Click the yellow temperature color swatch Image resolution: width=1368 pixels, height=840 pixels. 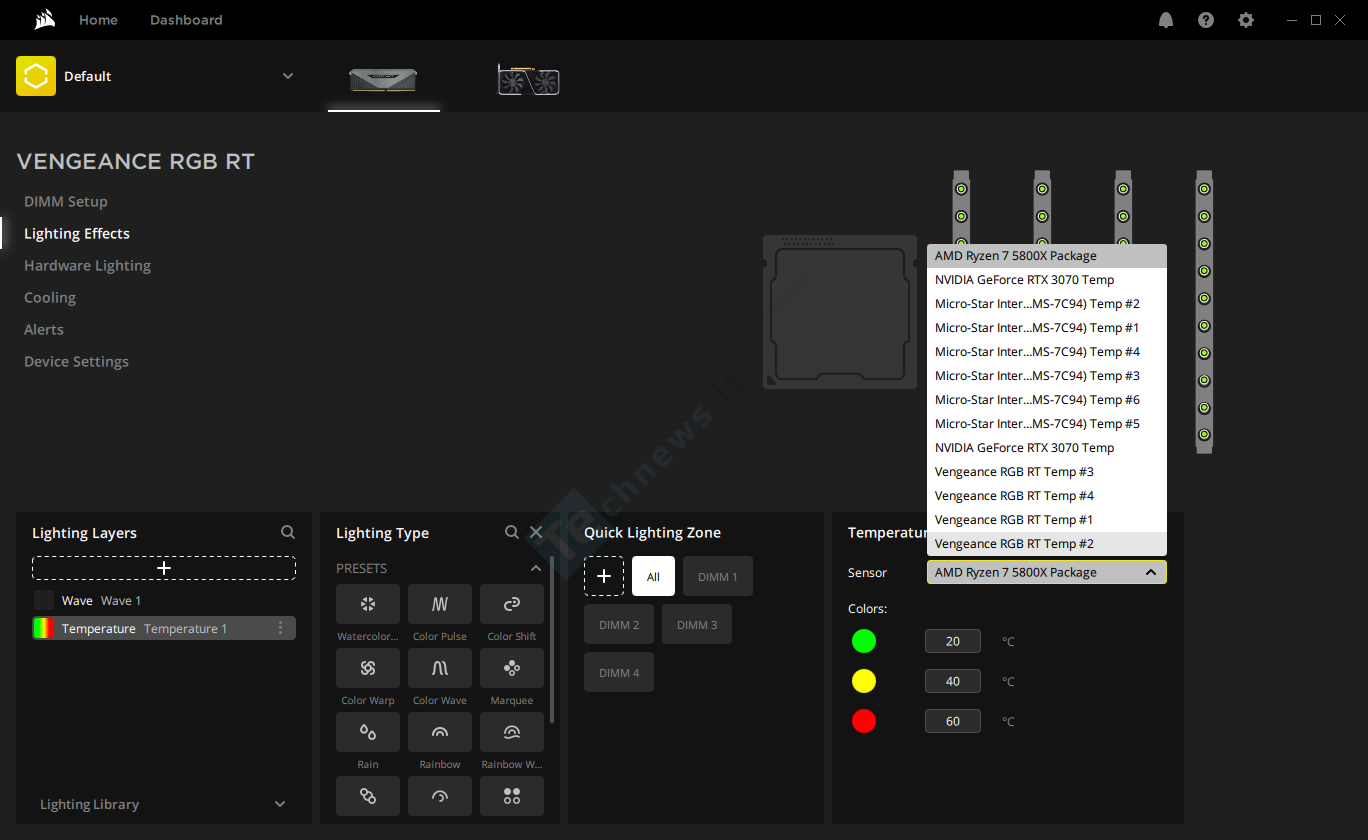864,681
